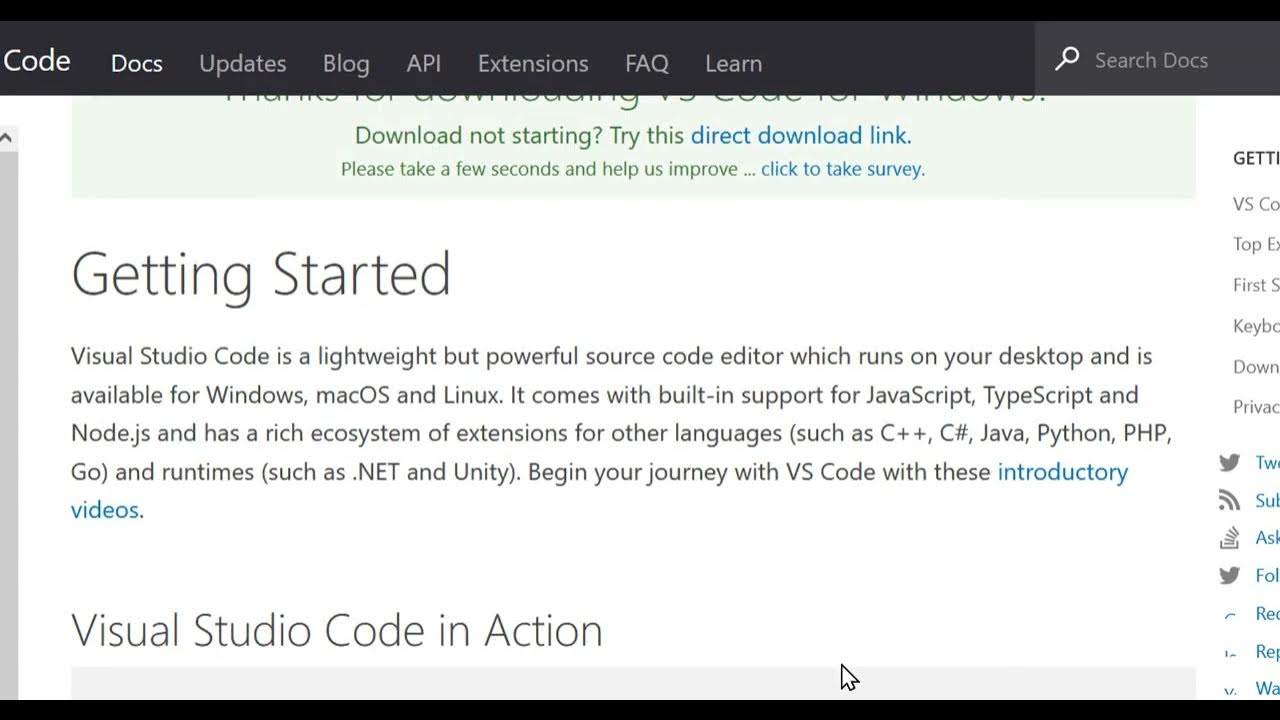Click the VS Code logo text

[x=36, y=61]
